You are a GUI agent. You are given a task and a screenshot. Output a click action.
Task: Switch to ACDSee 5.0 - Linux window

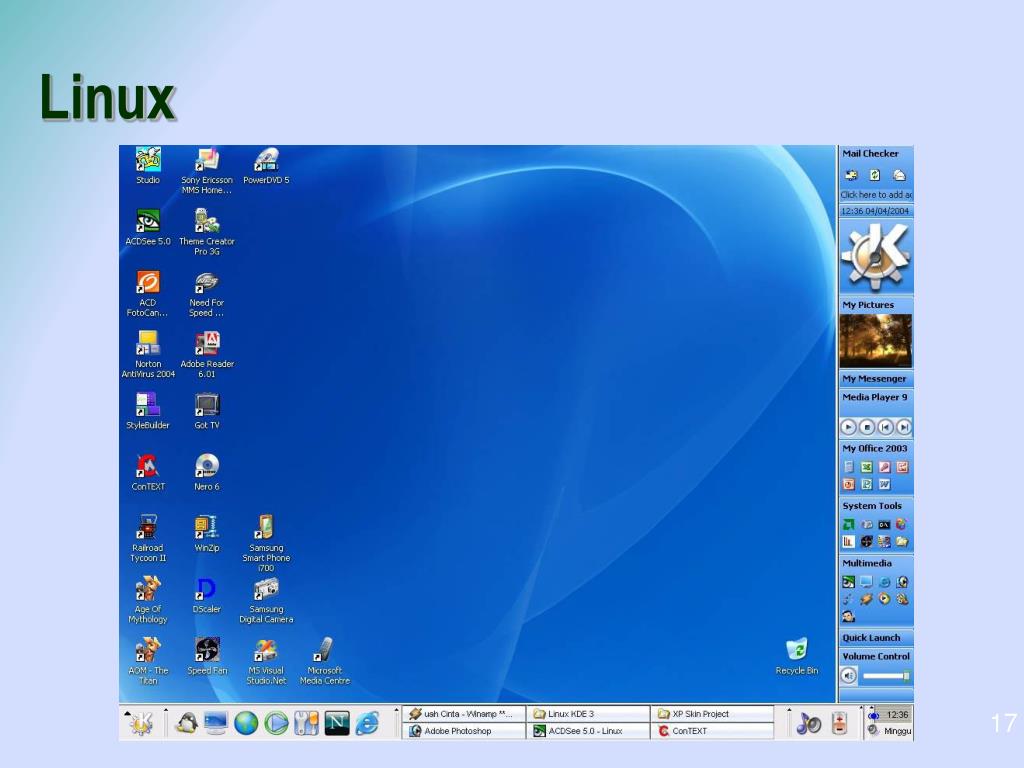[588, 731]
